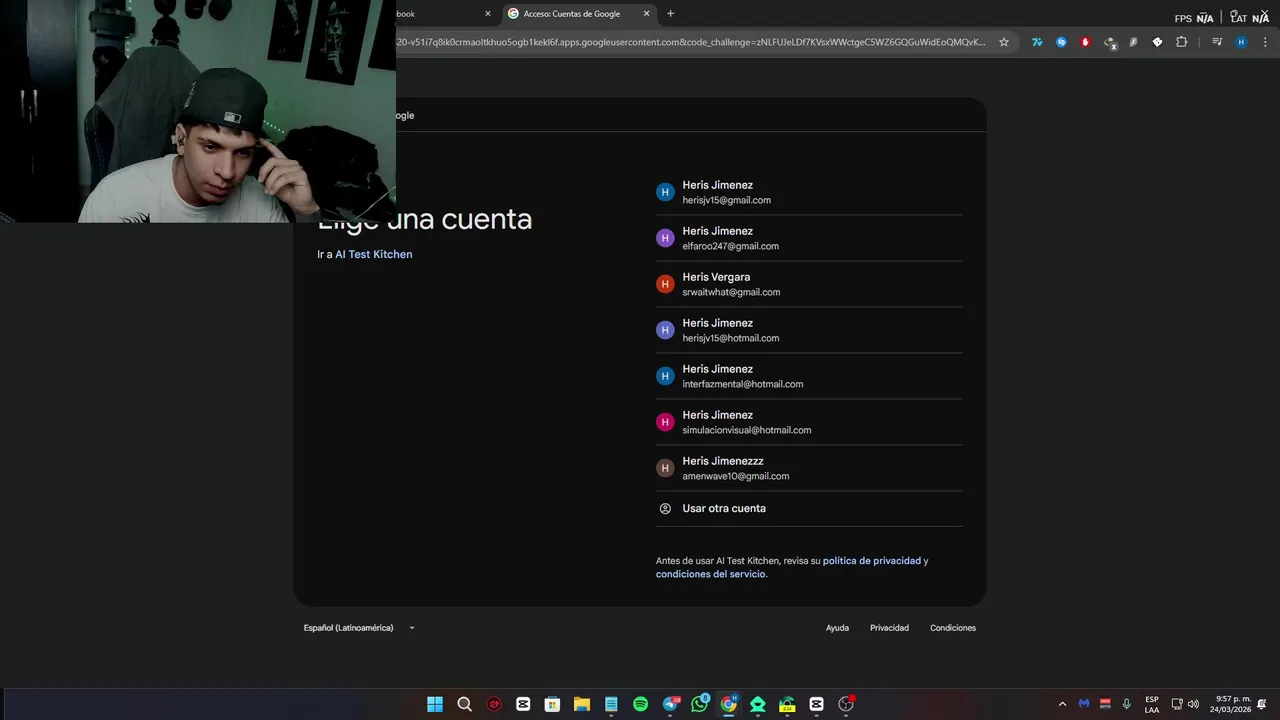Click the gray leaf-shaped extension icon

tap(1133, 42)
